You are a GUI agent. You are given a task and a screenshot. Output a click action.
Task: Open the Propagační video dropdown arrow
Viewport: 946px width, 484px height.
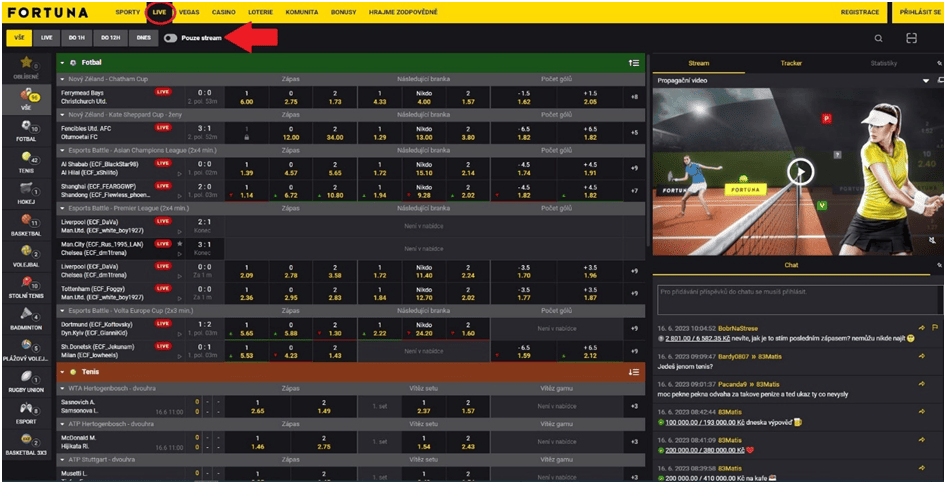coord(926,81)
